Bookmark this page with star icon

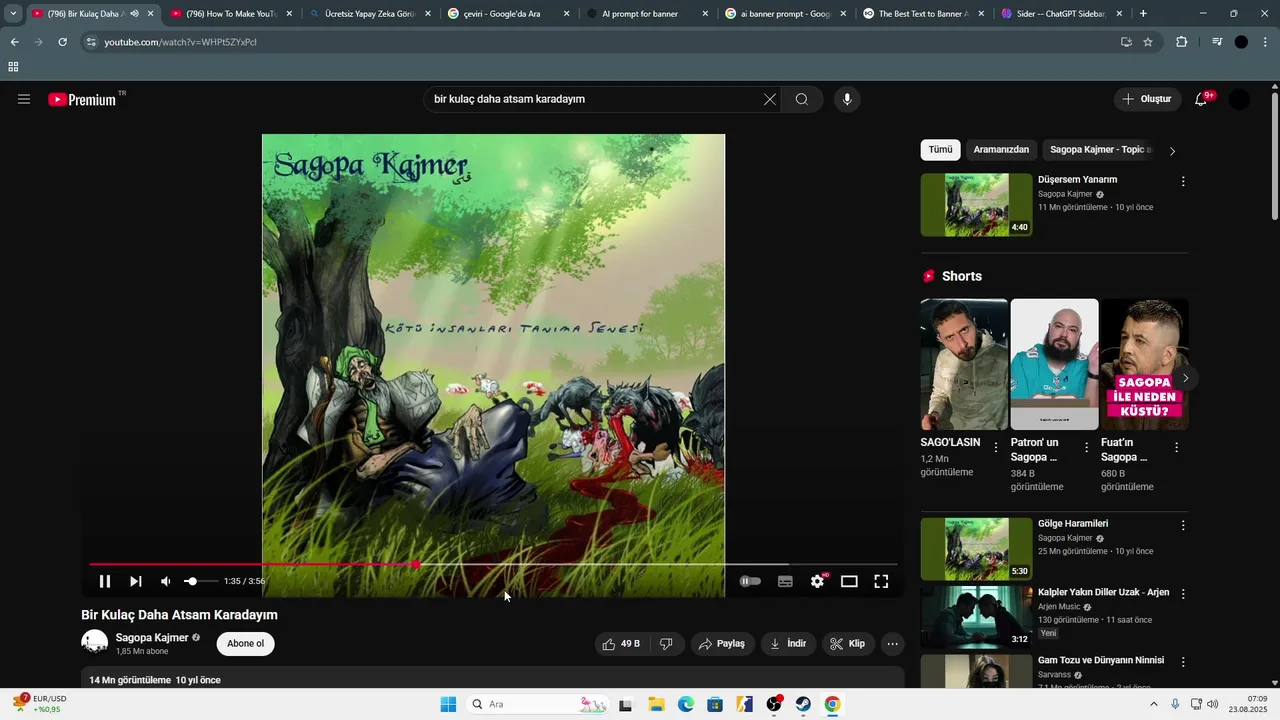point(1148,42)
